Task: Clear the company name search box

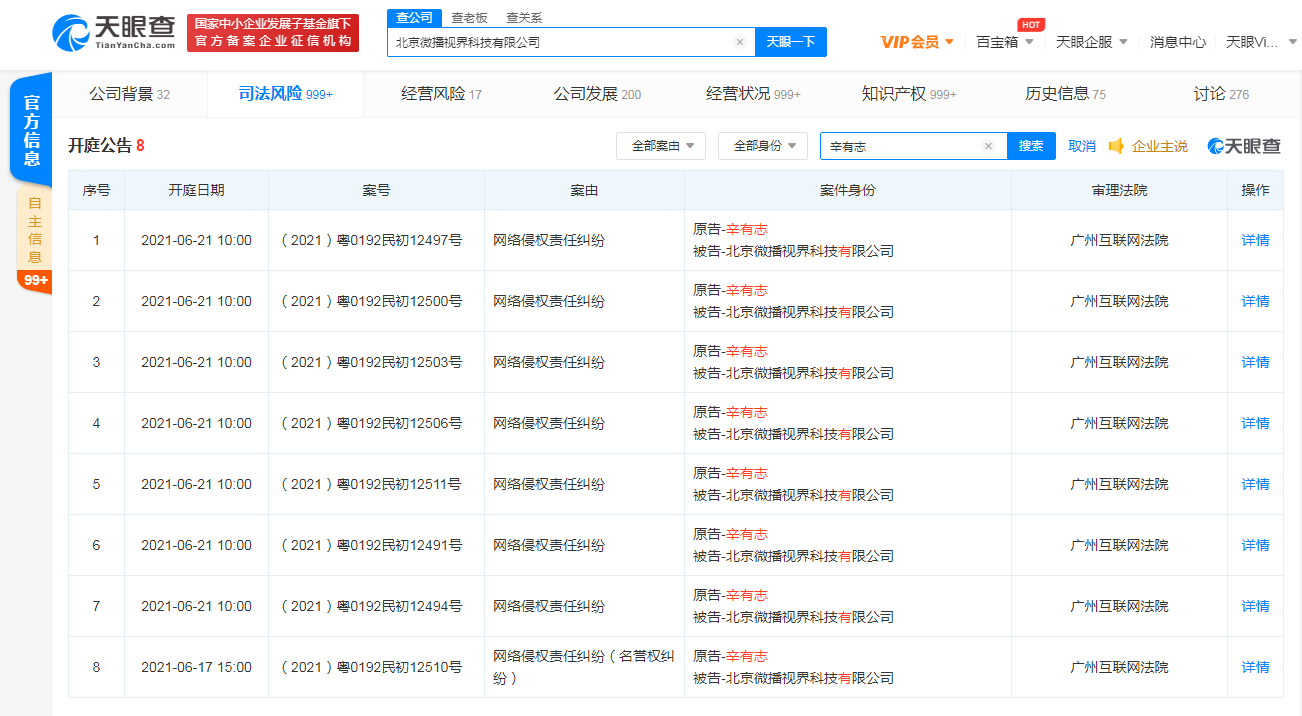Action: (740, 42)
